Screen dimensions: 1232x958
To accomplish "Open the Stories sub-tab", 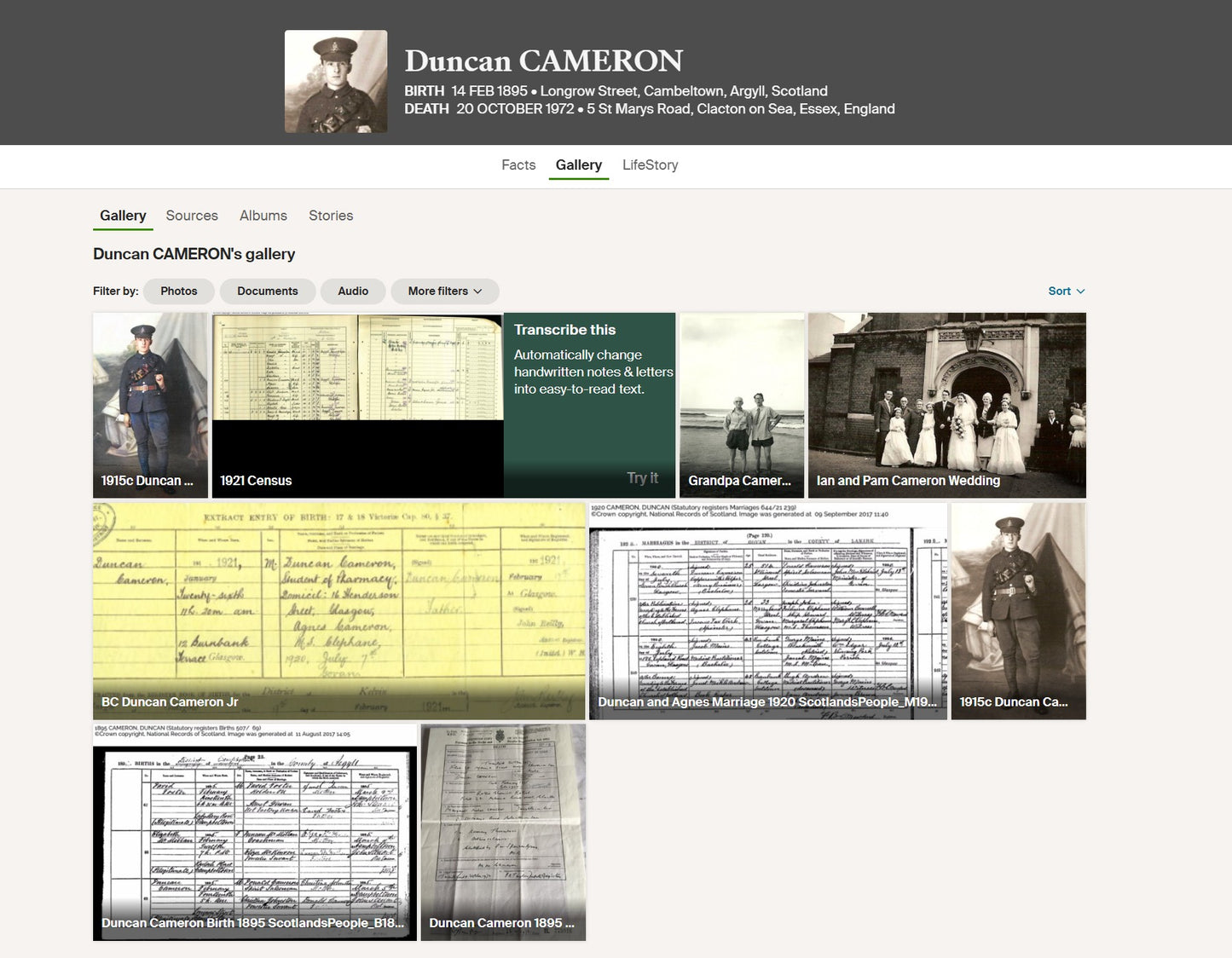I will [331, 216].
